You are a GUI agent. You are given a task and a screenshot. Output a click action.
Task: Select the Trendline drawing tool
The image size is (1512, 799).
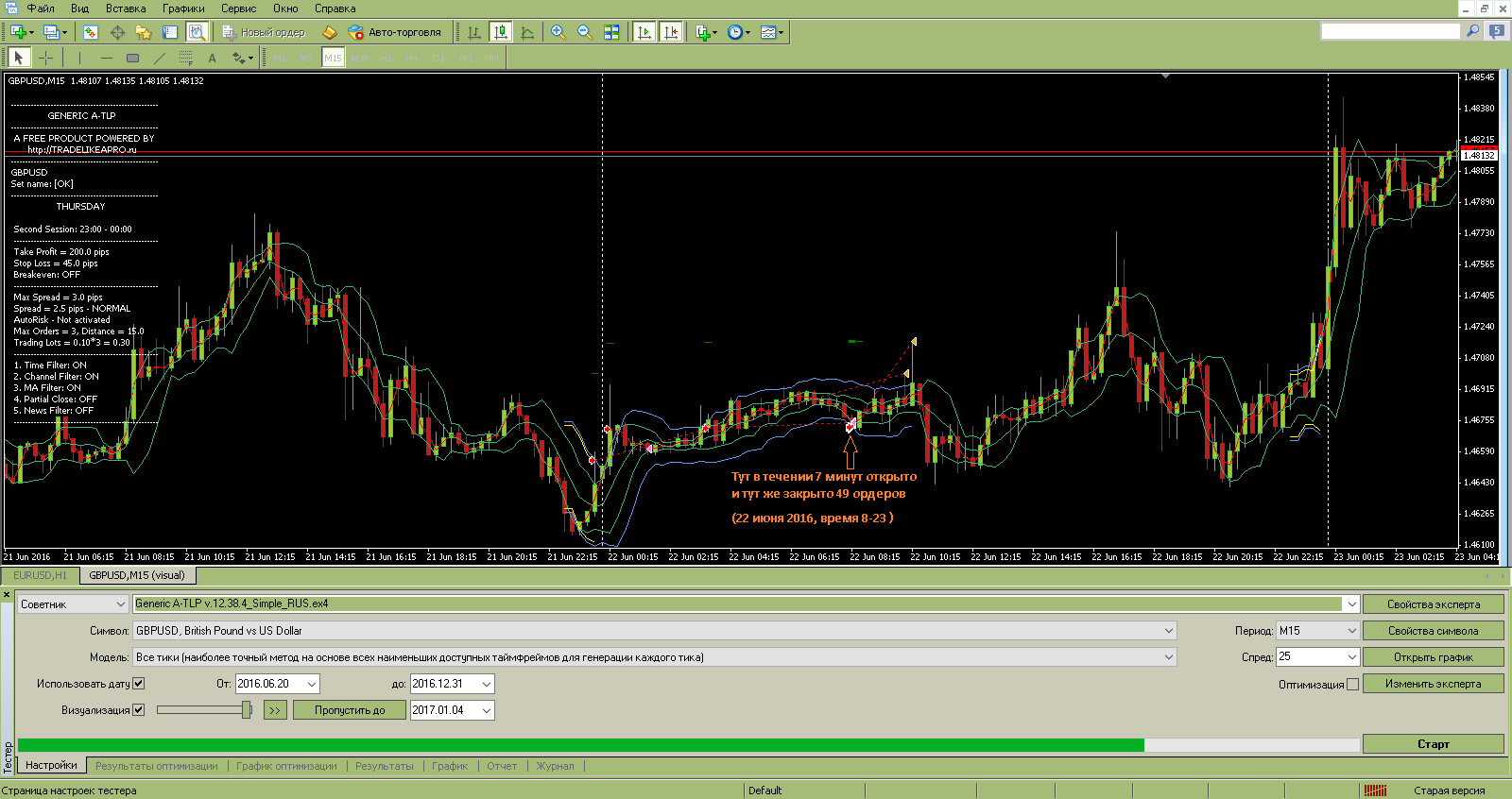[159, 58]
